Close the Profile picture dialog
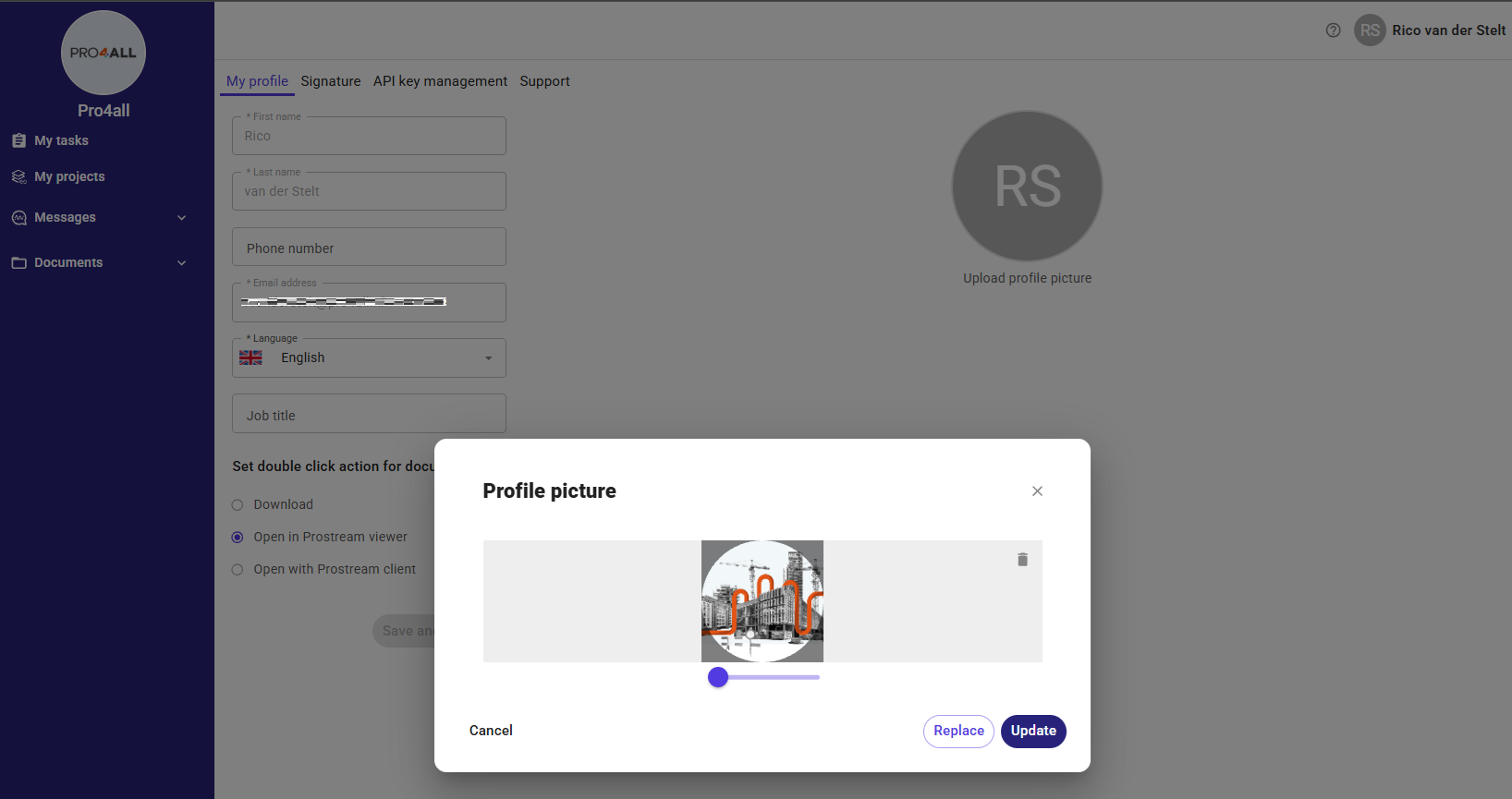This screenshot has width=1512, height=799. [x=1037, y=491]
